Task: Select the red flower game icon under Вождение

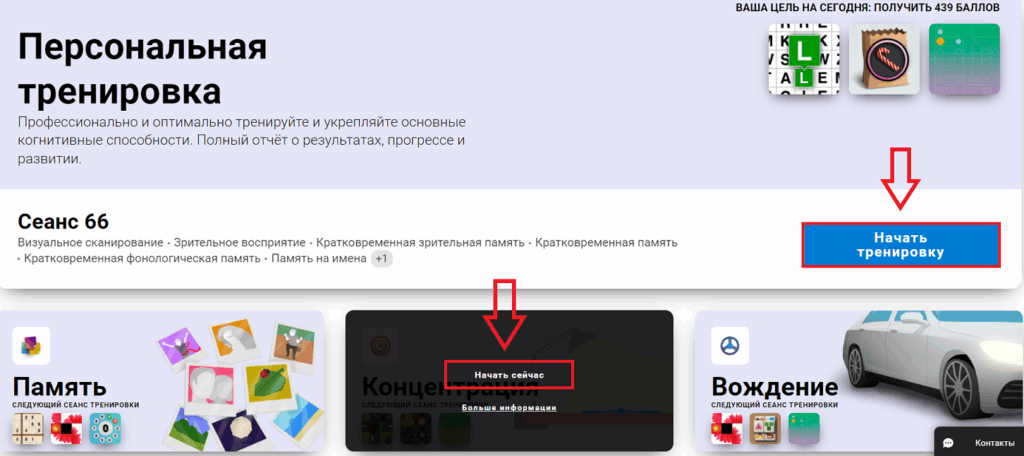Action: coord(727,429)
